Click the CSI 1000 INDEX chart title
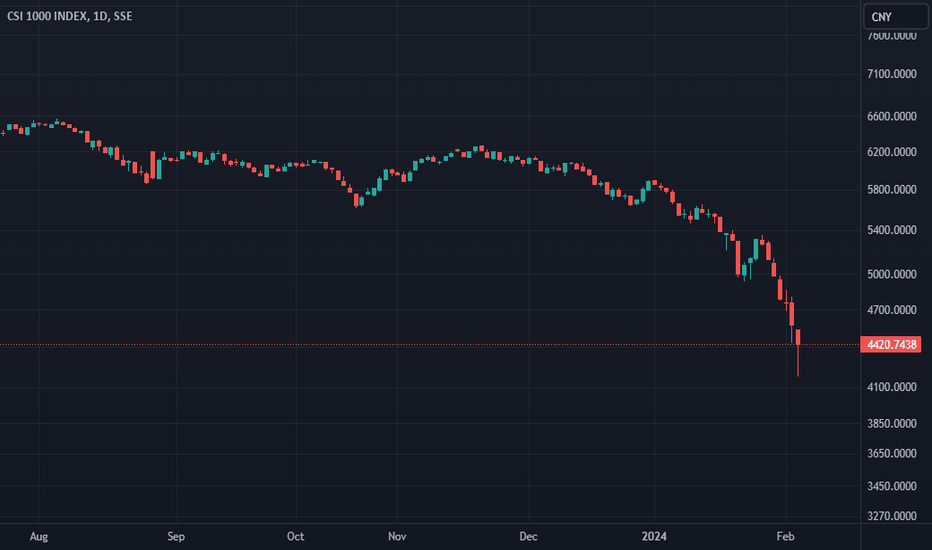Image resolution: width=932 pixels, height=550 pixels. [x=70, y=16]
